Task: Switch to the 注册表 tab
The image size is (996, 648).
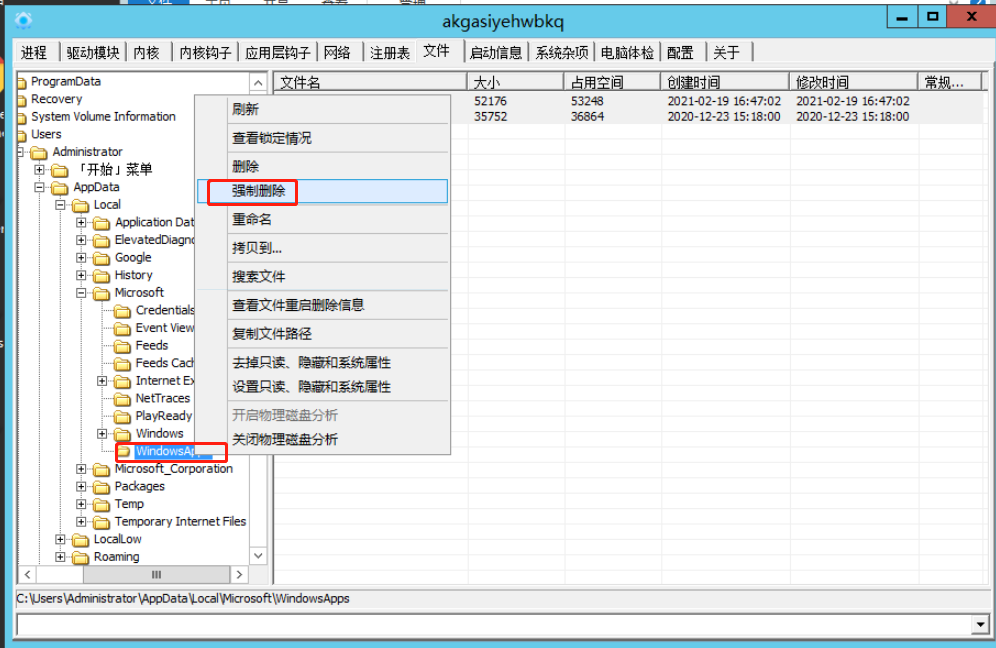Action: click(389, 53)
